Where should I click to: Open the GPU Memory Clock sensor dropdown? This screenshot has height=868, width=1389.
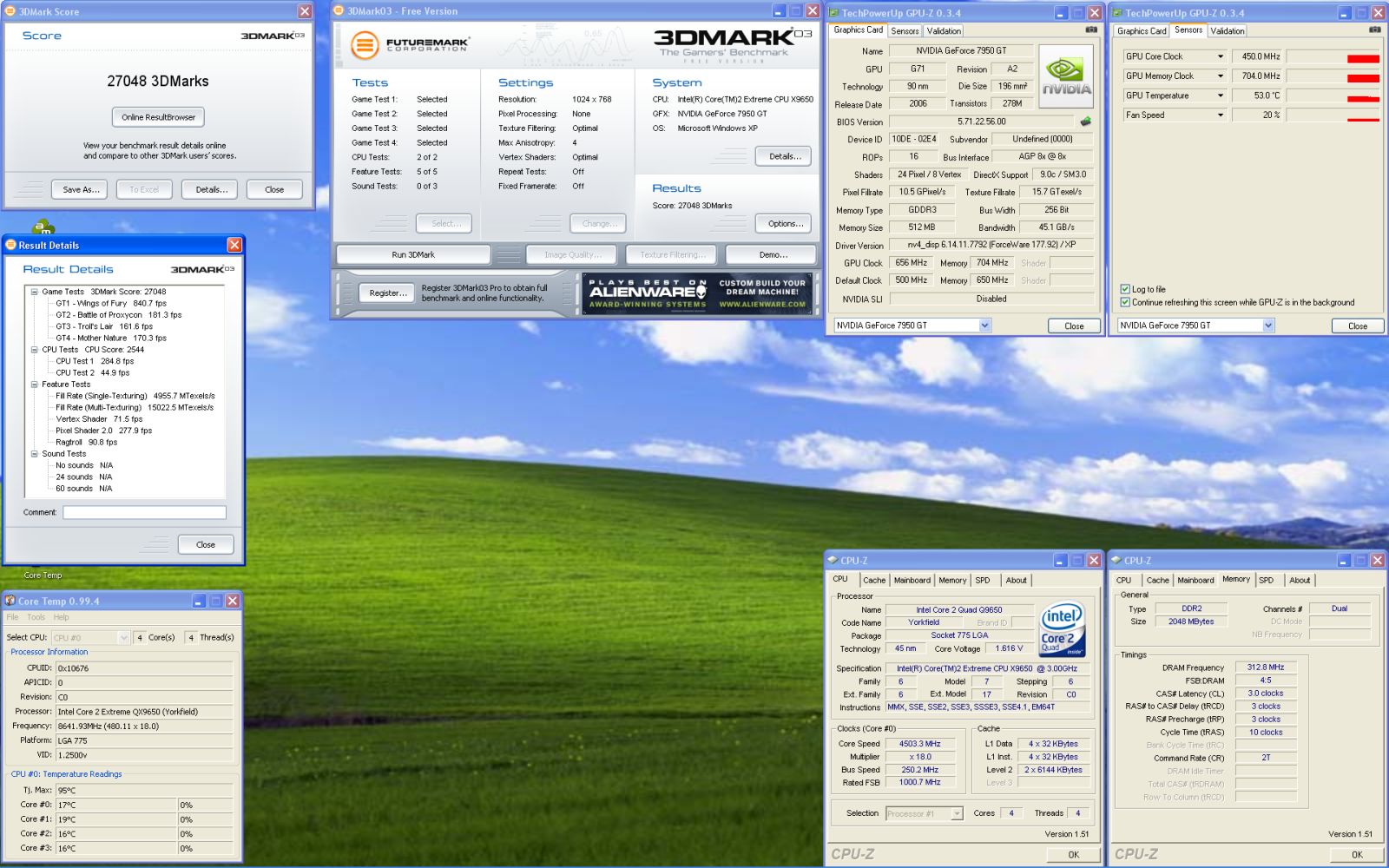point(1220,76)
